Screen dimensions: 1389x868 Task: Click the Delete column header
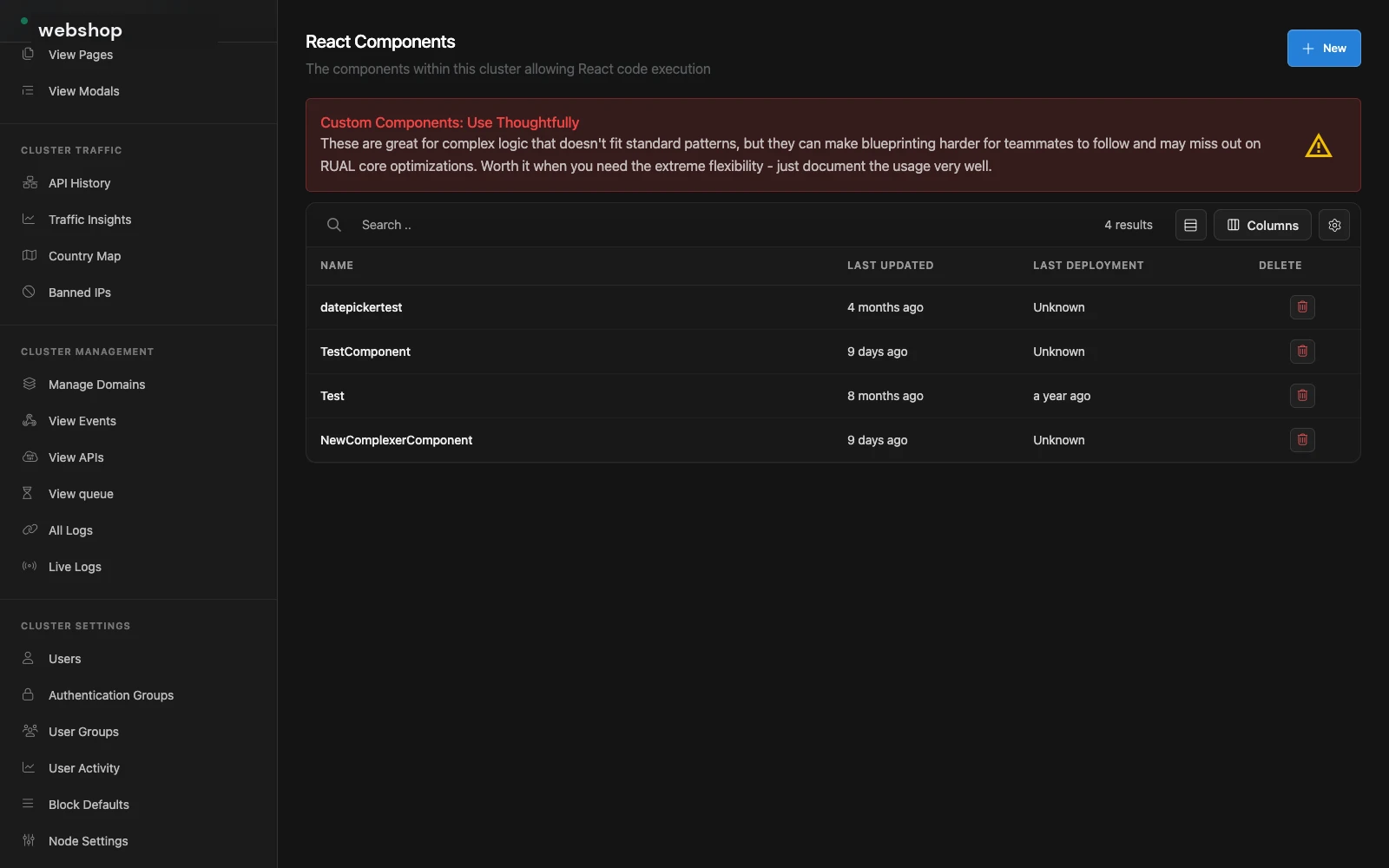[1280, 266]
